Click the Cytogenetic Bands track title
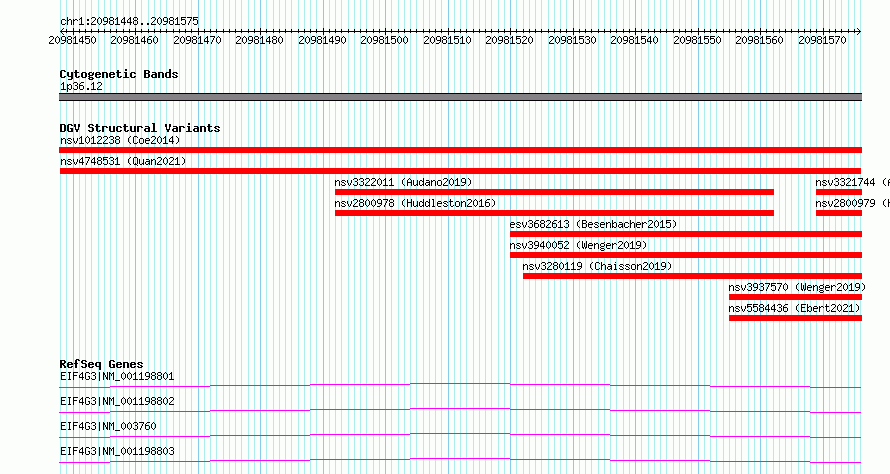 coord(119,74)
